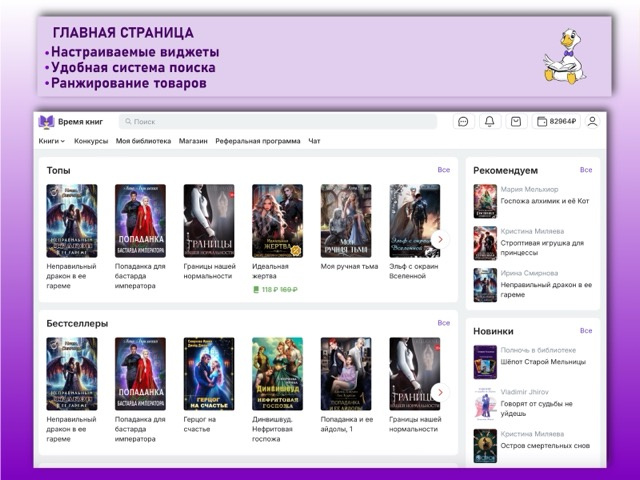640x480 pixels.
Task: Click the Эльф с окраин Вселенной title
Action: pyautogui.click(x=413, y=271)
